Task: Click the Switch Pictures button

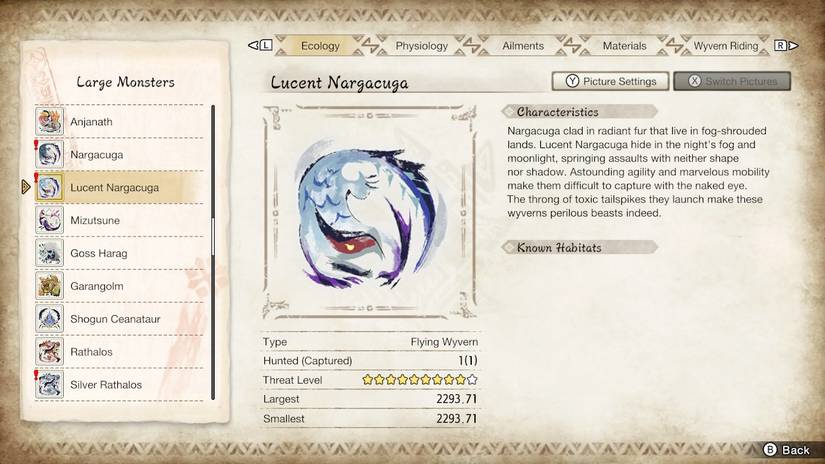Action: tap(732, 81)
